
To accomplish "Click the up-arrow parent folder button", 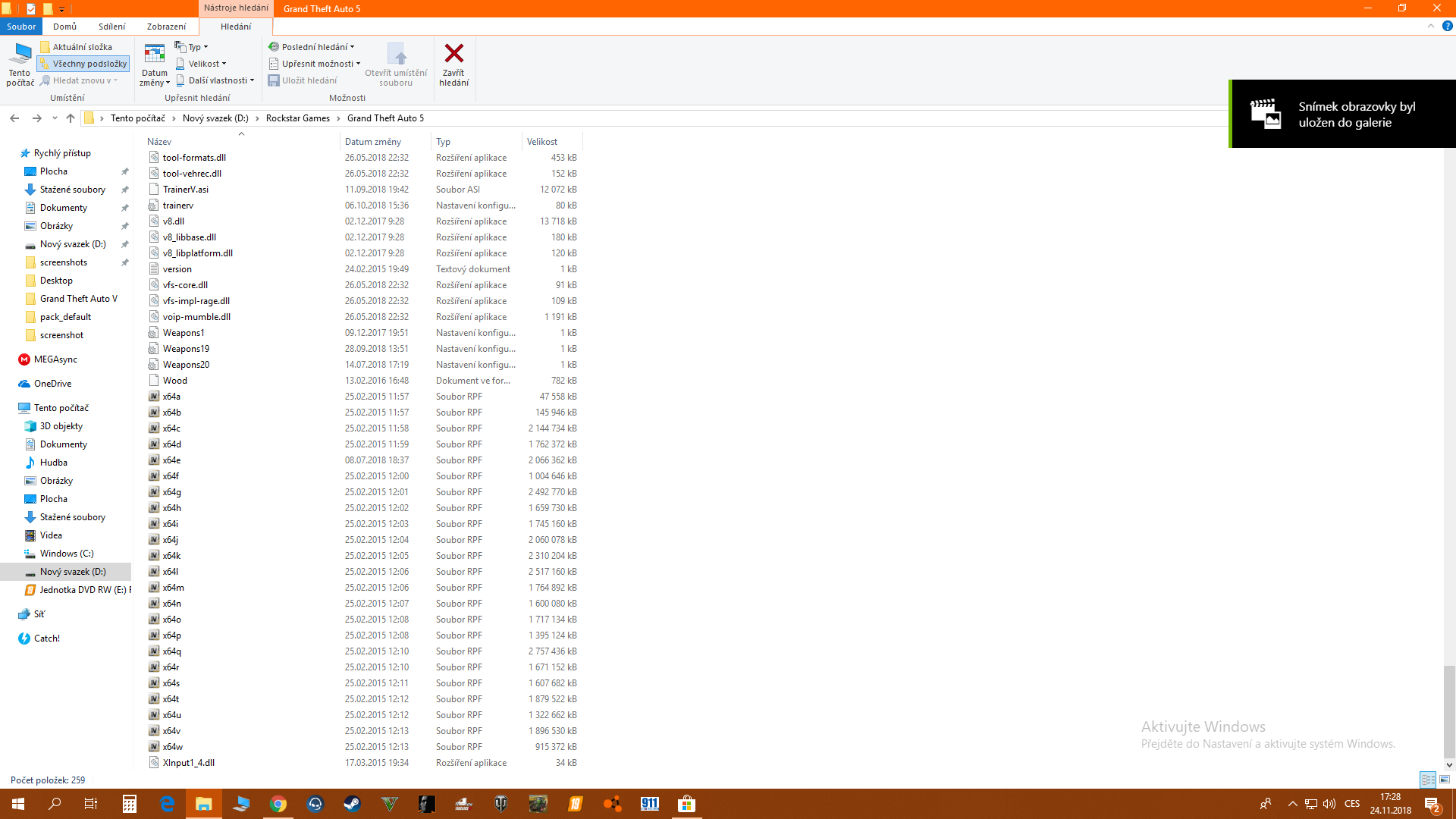I will pos(71,118).
